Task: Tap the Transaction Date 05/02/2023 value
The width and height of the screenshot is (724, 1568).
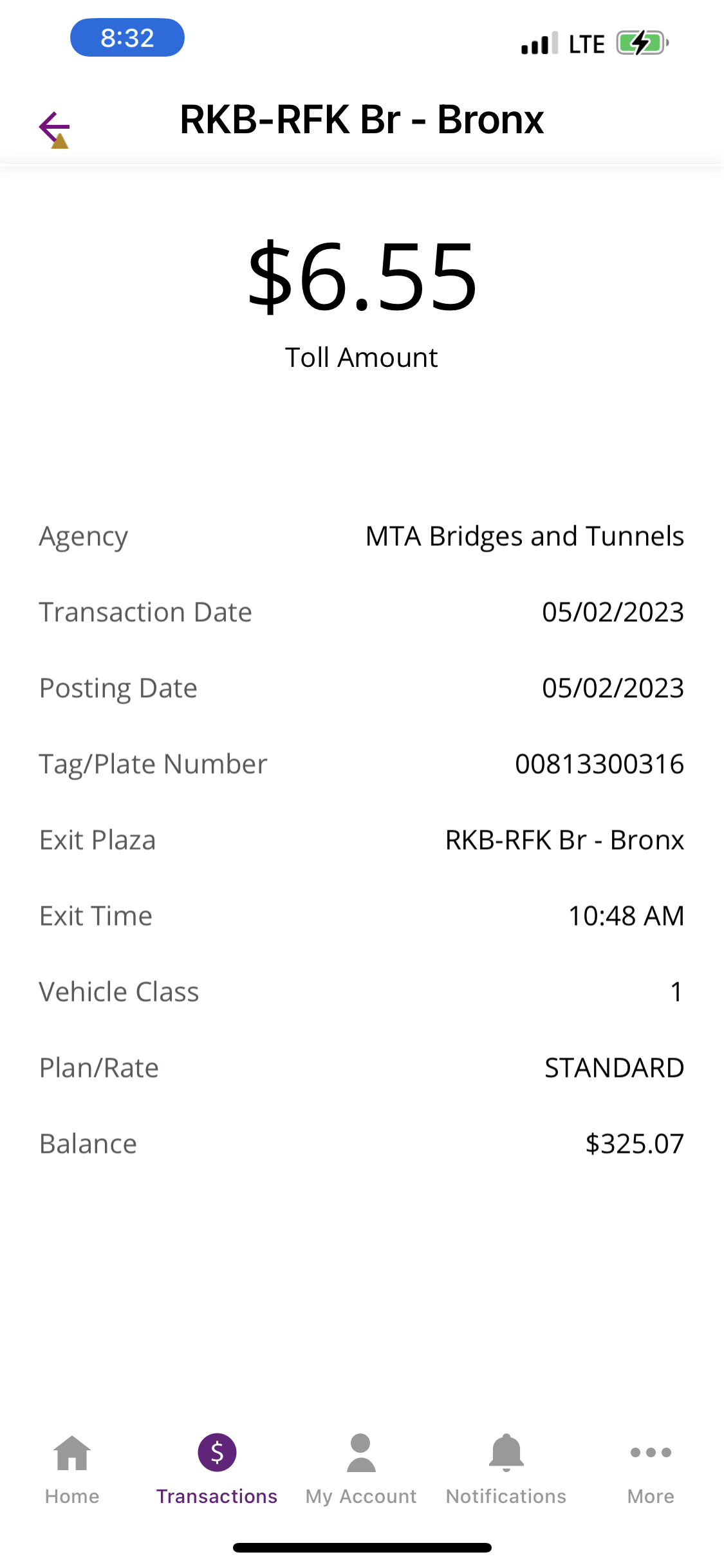Action: 613,612
